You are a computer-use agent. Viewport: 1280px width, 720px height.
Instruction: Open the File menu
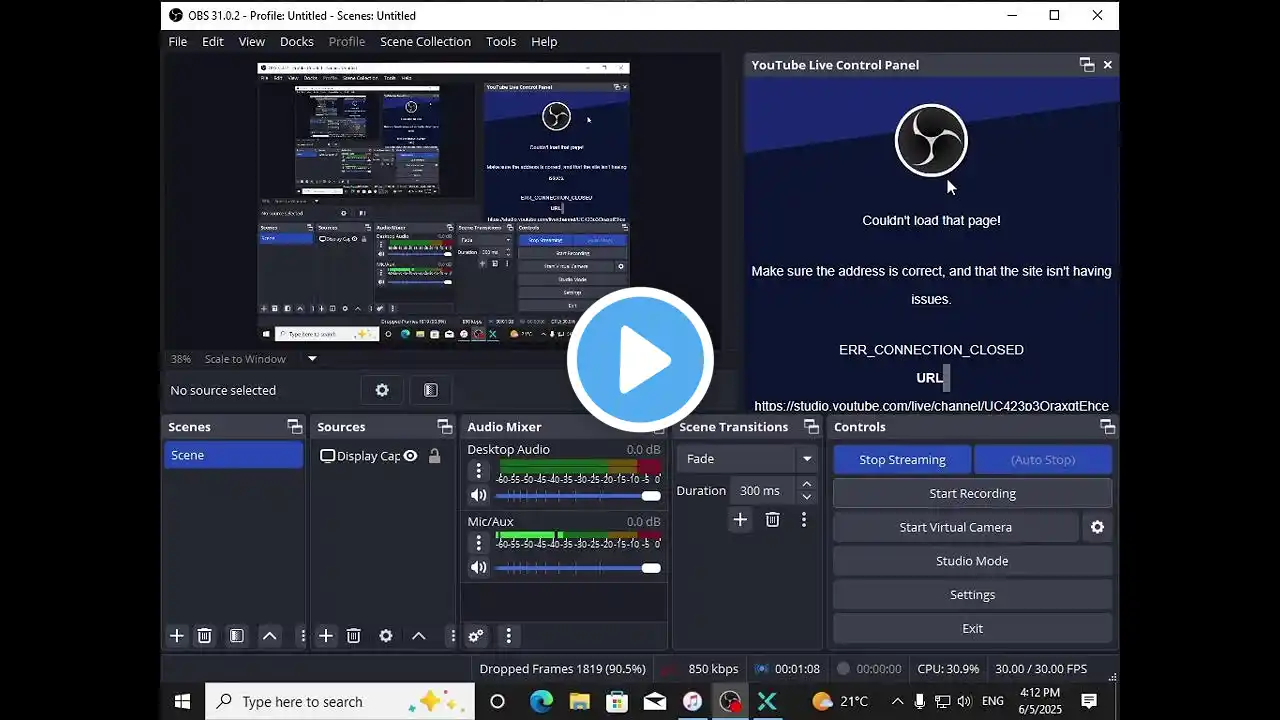(x=178, y=41)
